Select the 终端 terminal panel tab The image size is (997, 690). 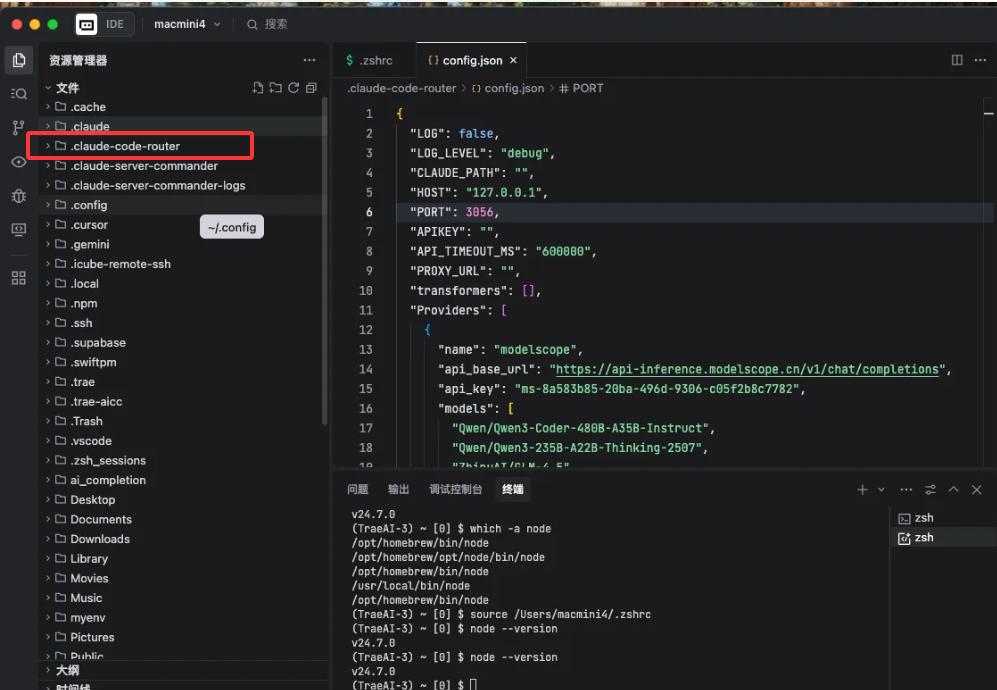pos(512,489)
